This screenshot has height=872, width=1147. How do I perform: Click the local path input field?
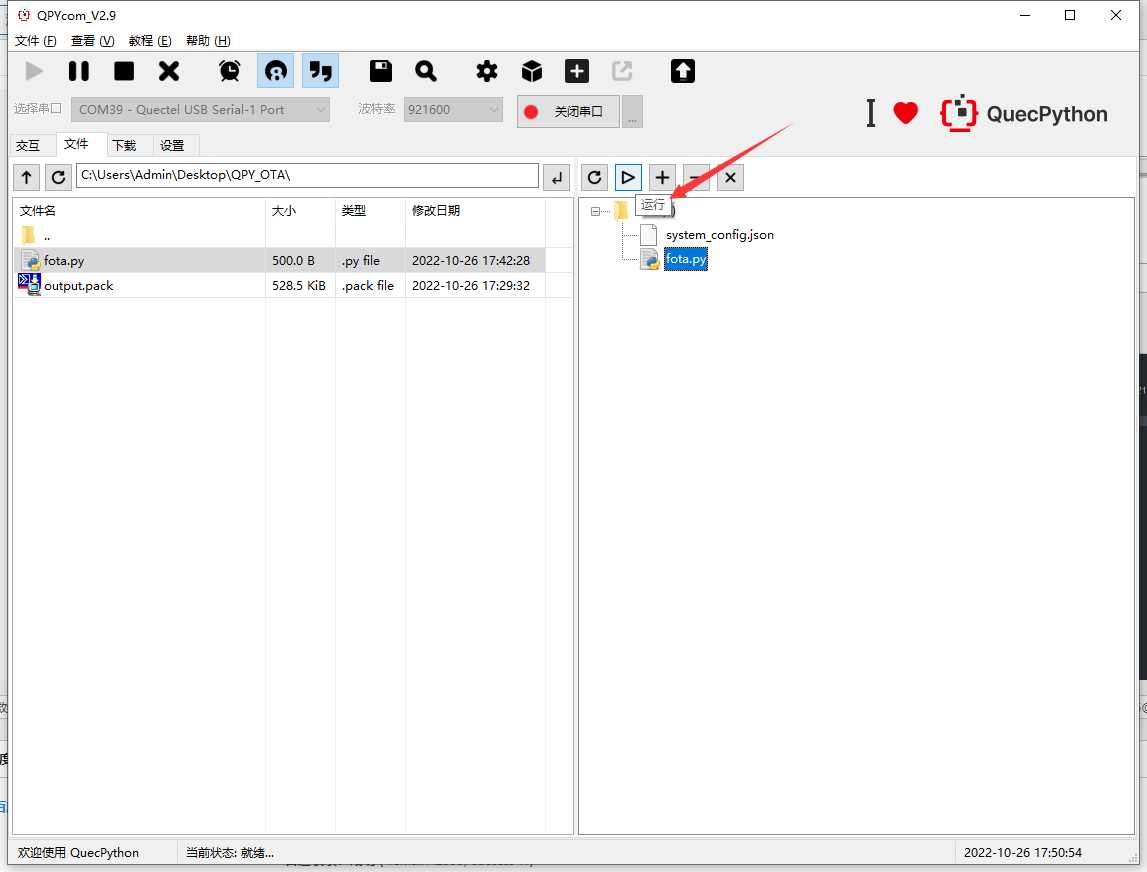[x=307, y=176]
